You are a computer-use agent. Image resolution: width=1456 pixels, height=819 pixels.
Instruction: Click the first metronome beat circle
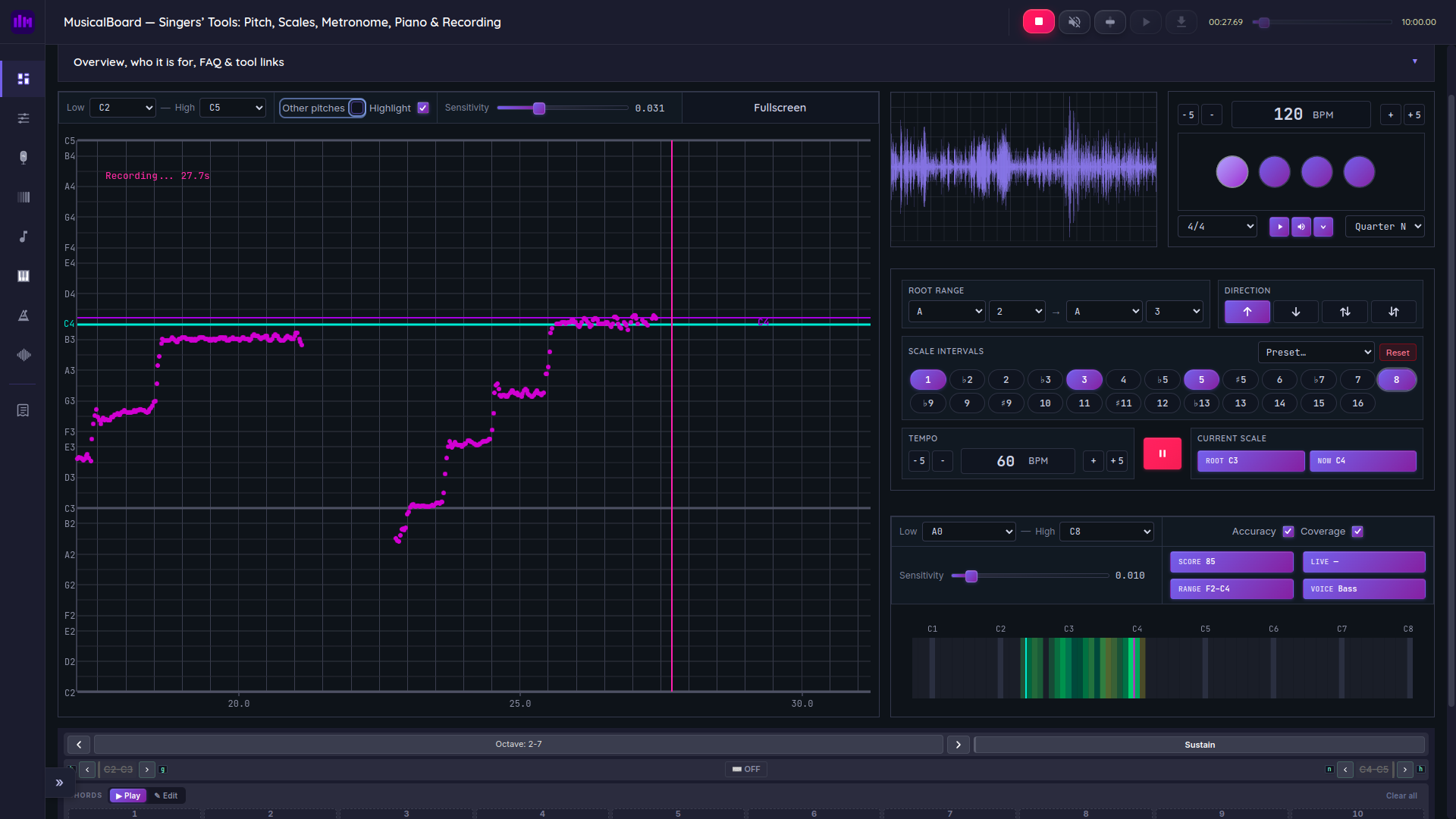pyautogui.click(x=1232, y=172)
